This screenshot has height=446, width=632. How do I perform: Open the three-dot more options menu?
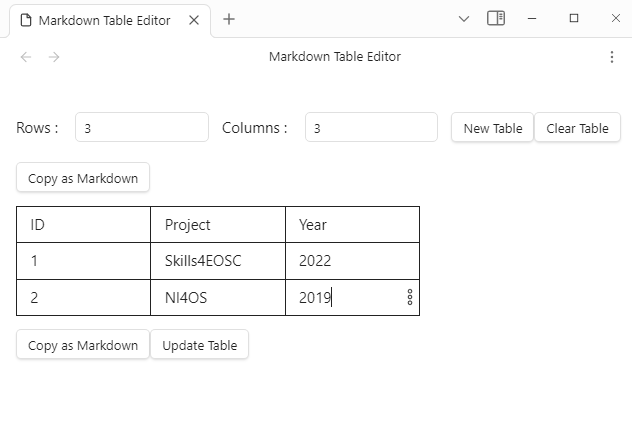[x=612, y=57]
